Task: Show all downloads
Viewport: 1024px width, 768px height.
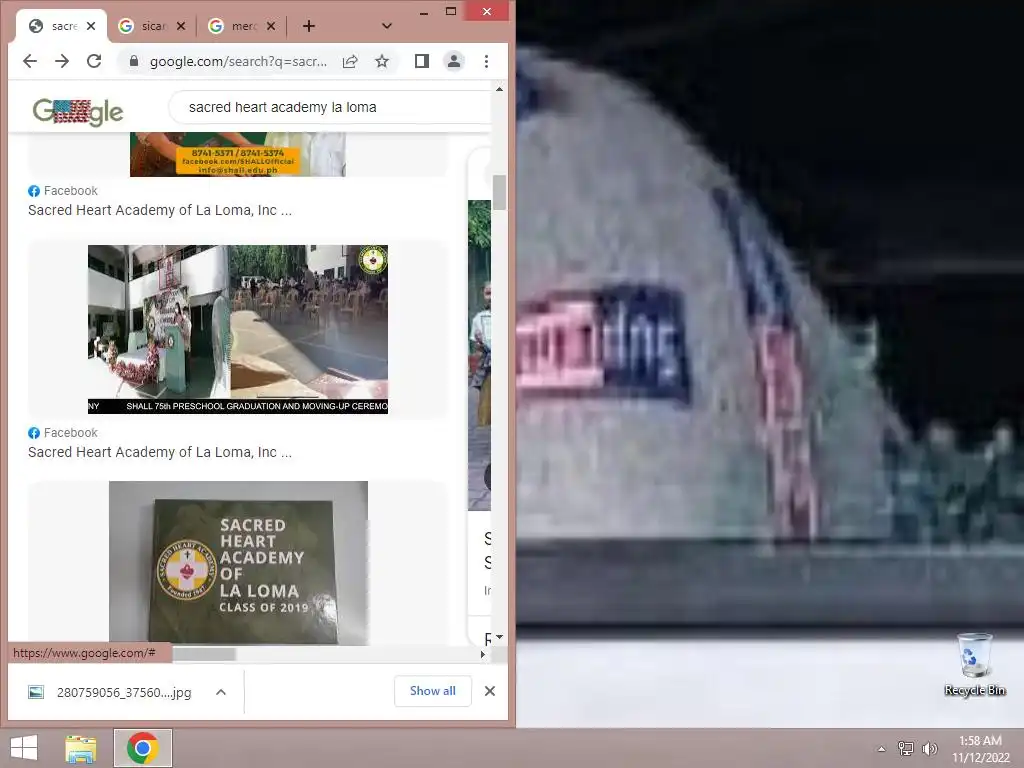Action: tap(432, 691)
